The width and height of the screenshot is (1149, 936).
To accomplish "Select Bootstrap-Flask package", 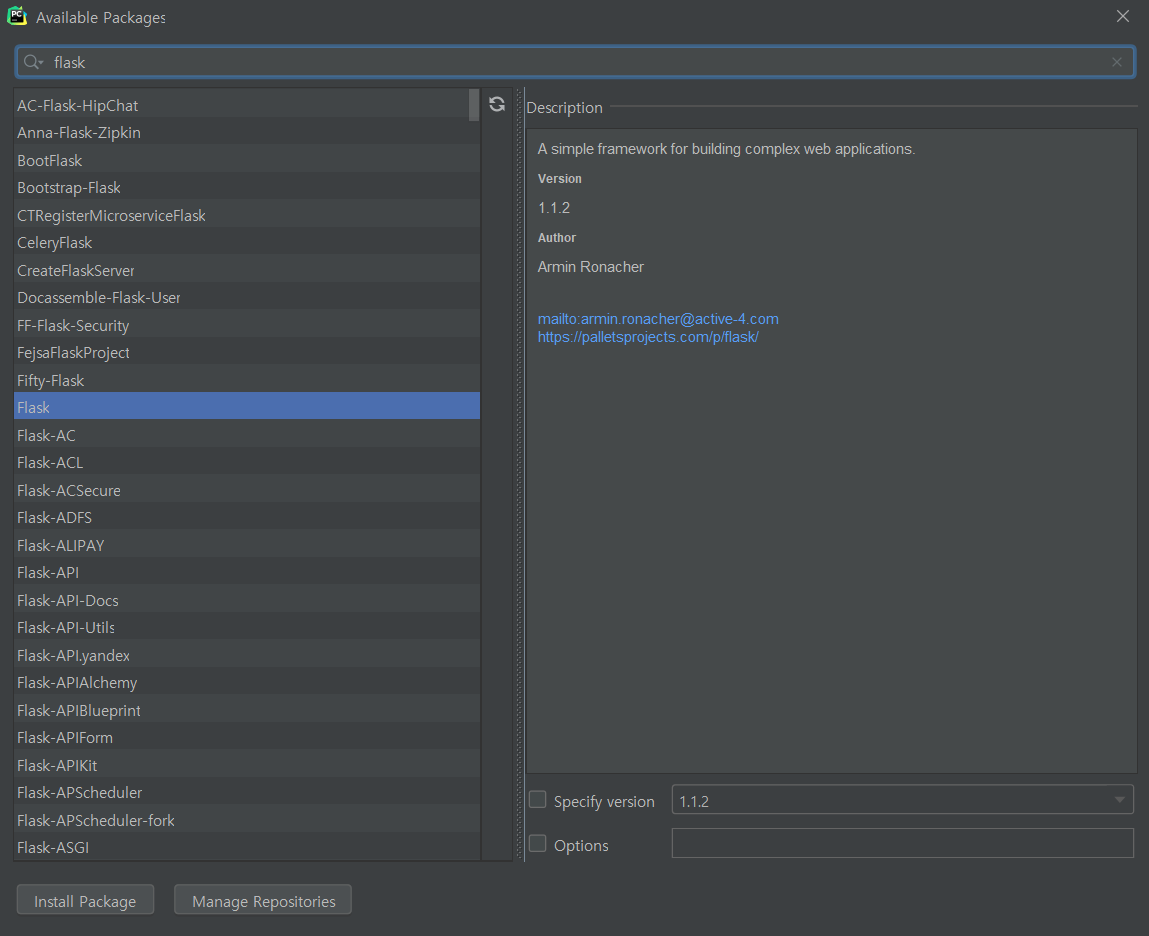I will tap(247, 188).
